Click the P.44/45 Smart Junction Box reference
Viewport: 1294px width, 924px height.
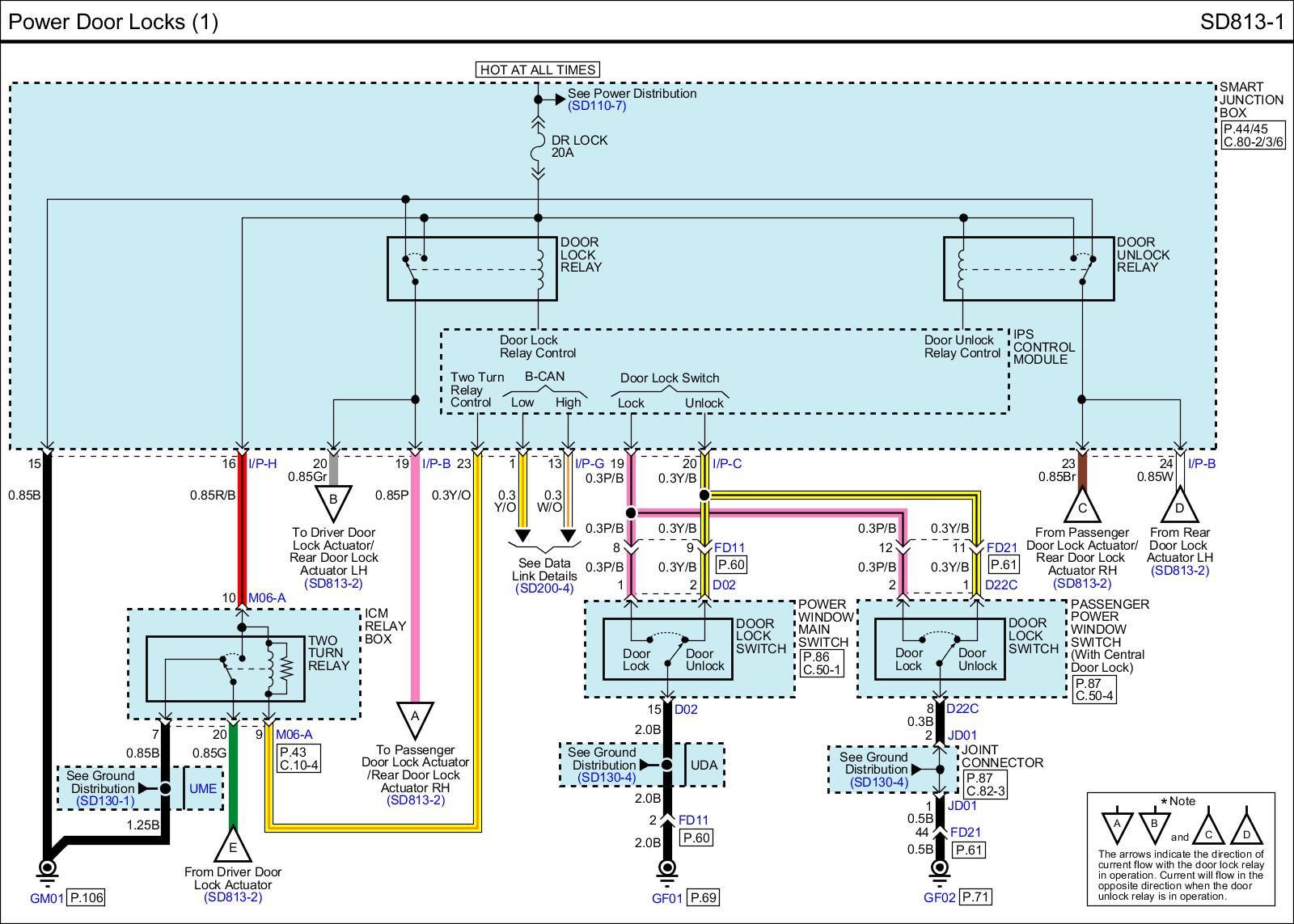[x=1245, y=129]
